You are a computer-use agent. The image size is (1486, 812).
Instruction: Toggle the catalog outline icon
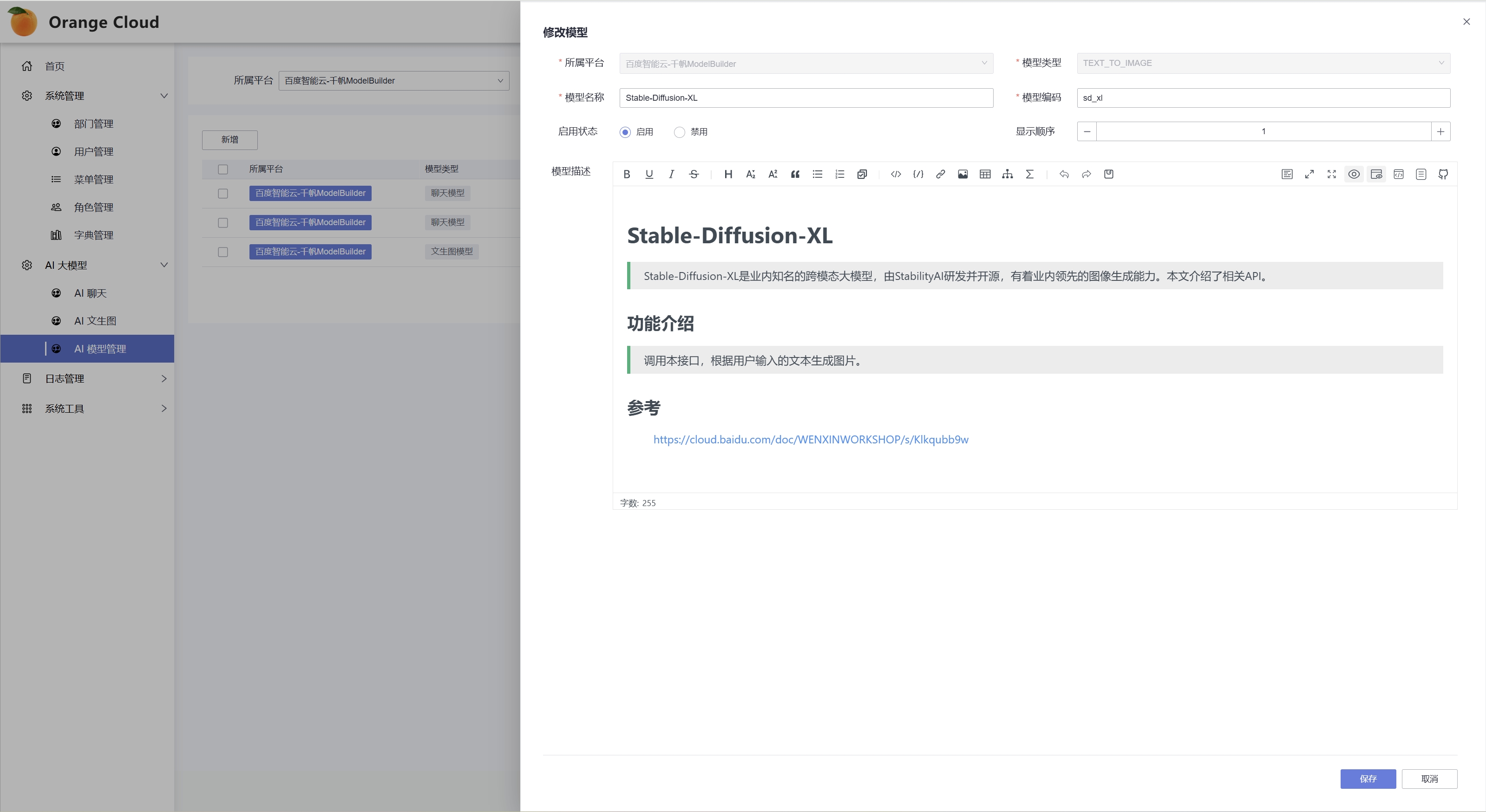click(1421, 174)
